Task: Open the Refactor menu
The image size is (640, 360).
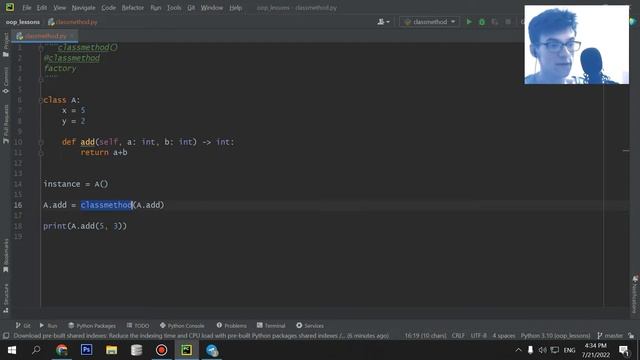Action: (x=133, y=7)
